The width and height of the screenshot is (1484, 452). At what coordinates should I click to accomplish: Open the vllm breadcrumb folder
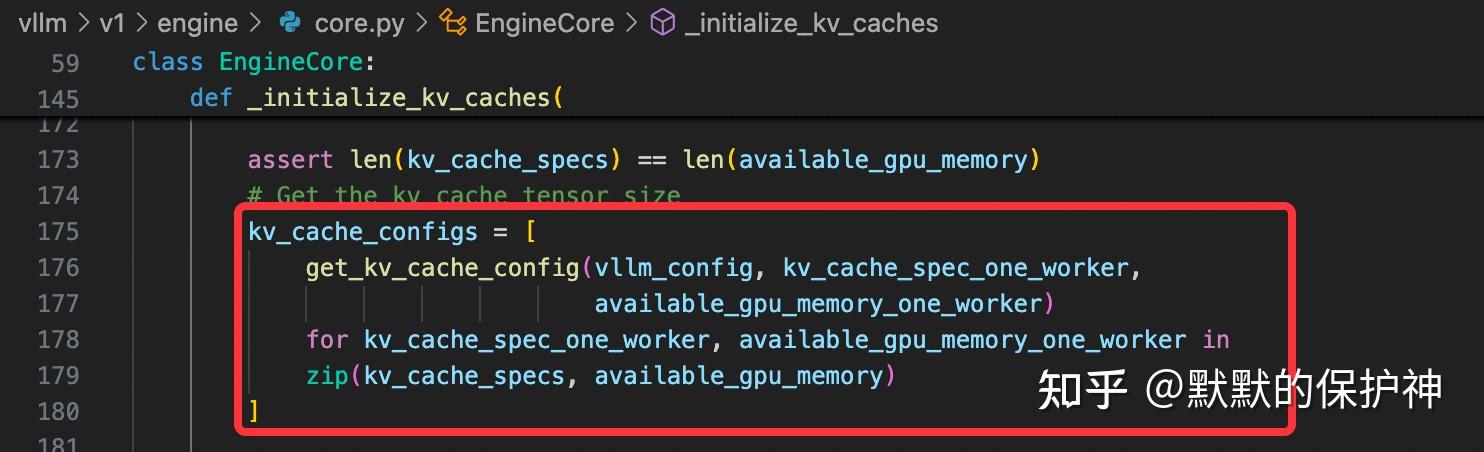click(x=41, y=23)
